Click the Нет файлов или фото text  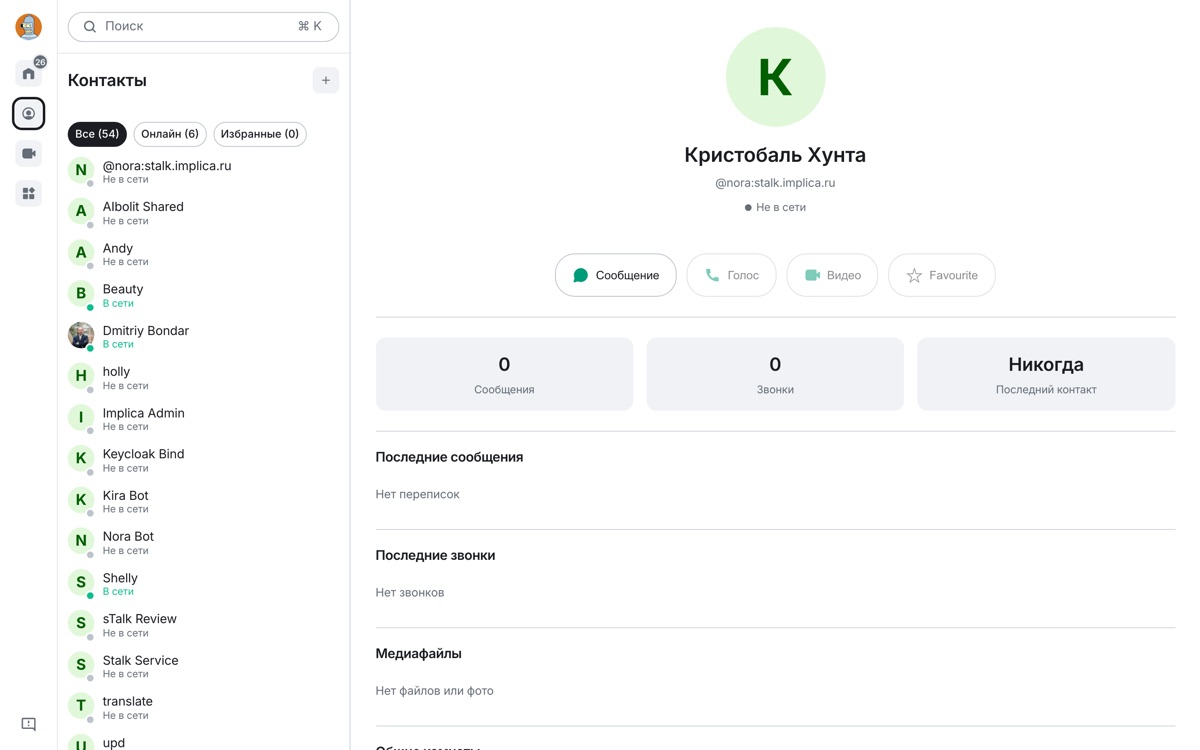(x=434, y=690)
